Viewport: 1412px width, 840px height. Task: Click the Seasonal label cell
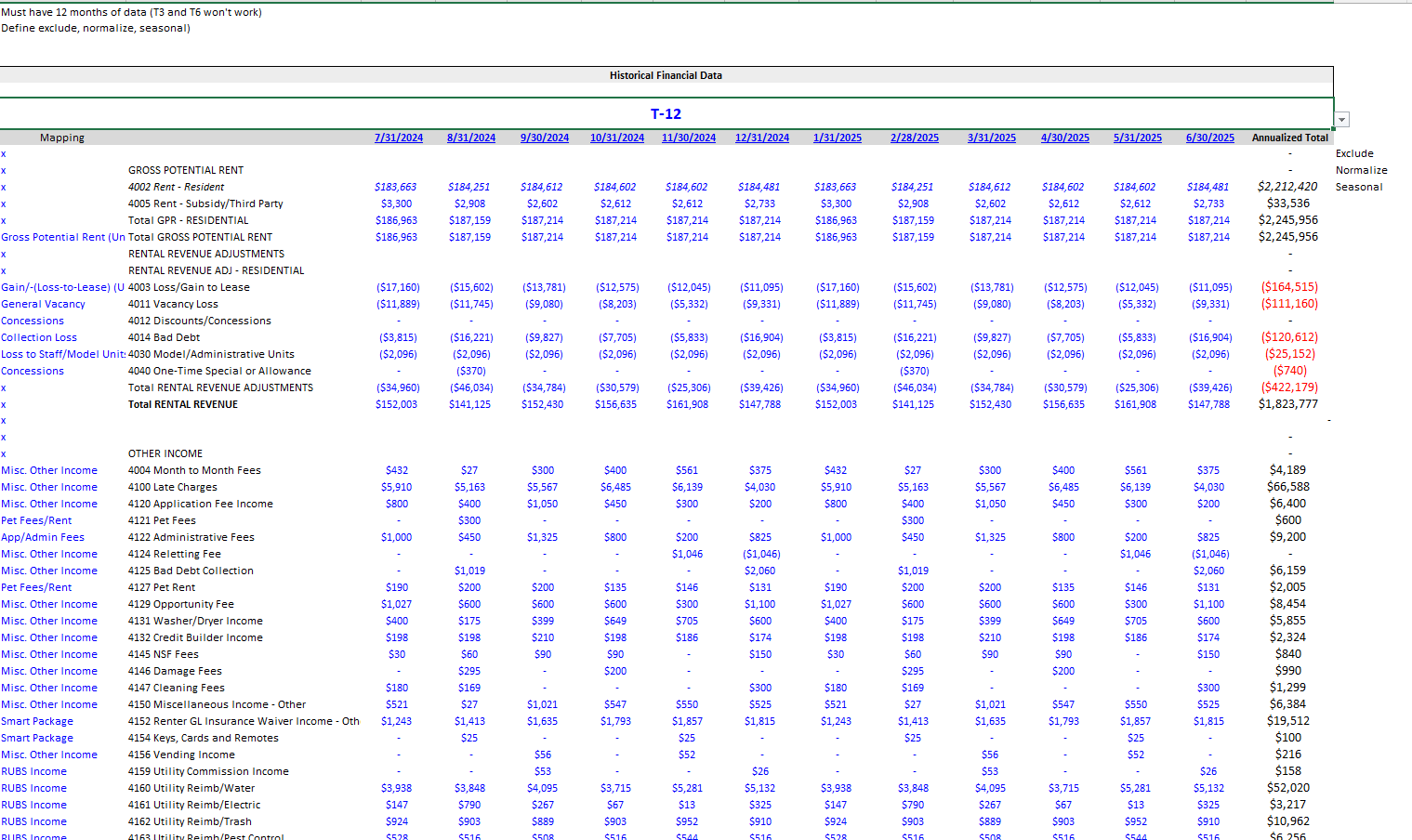pyautogui.click(x=1359, y=187)
